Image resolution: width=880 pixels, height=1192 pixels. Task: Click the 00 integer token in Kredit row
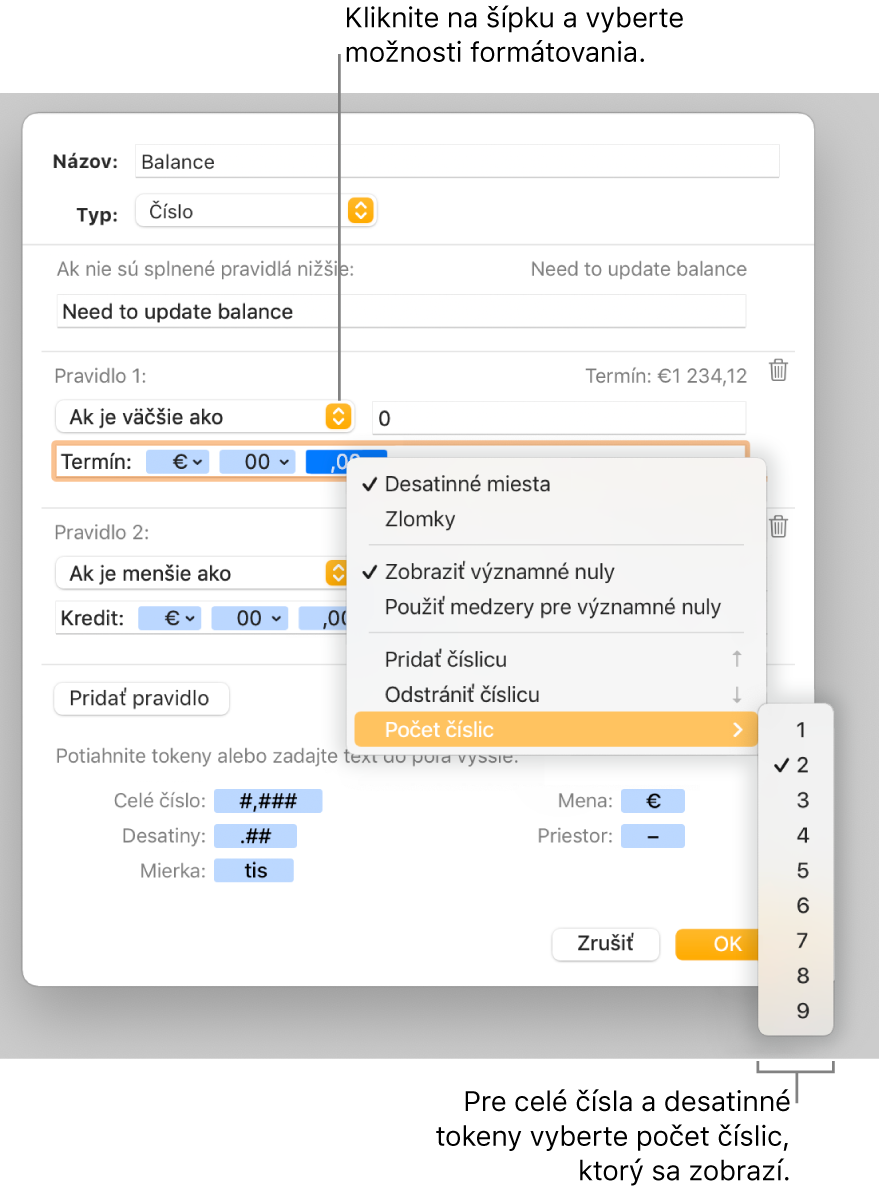point(250,618)
